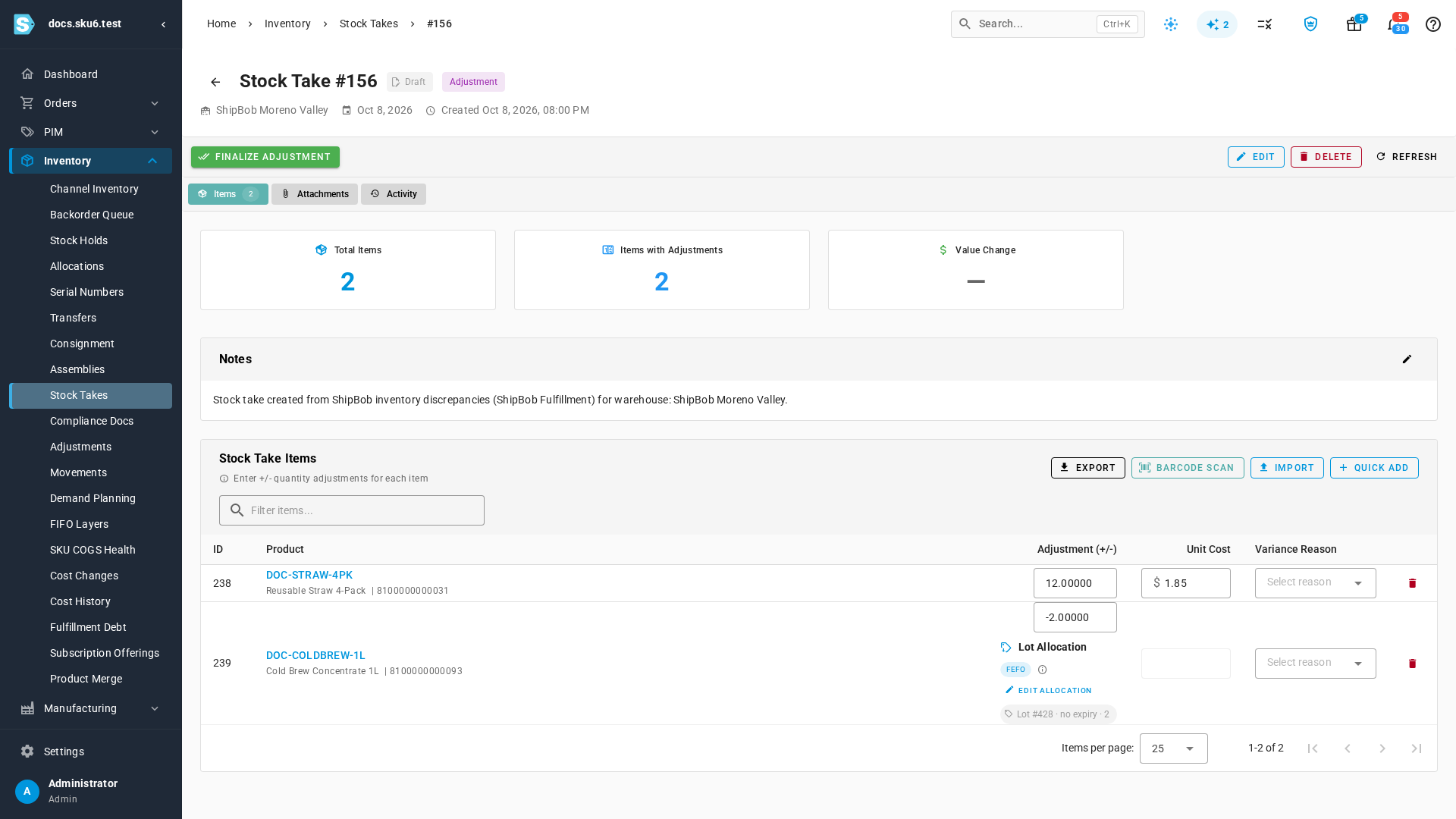This screenshot has width=1456, height=819.
Task: Select the Items tab
Action: click(228, 194)
